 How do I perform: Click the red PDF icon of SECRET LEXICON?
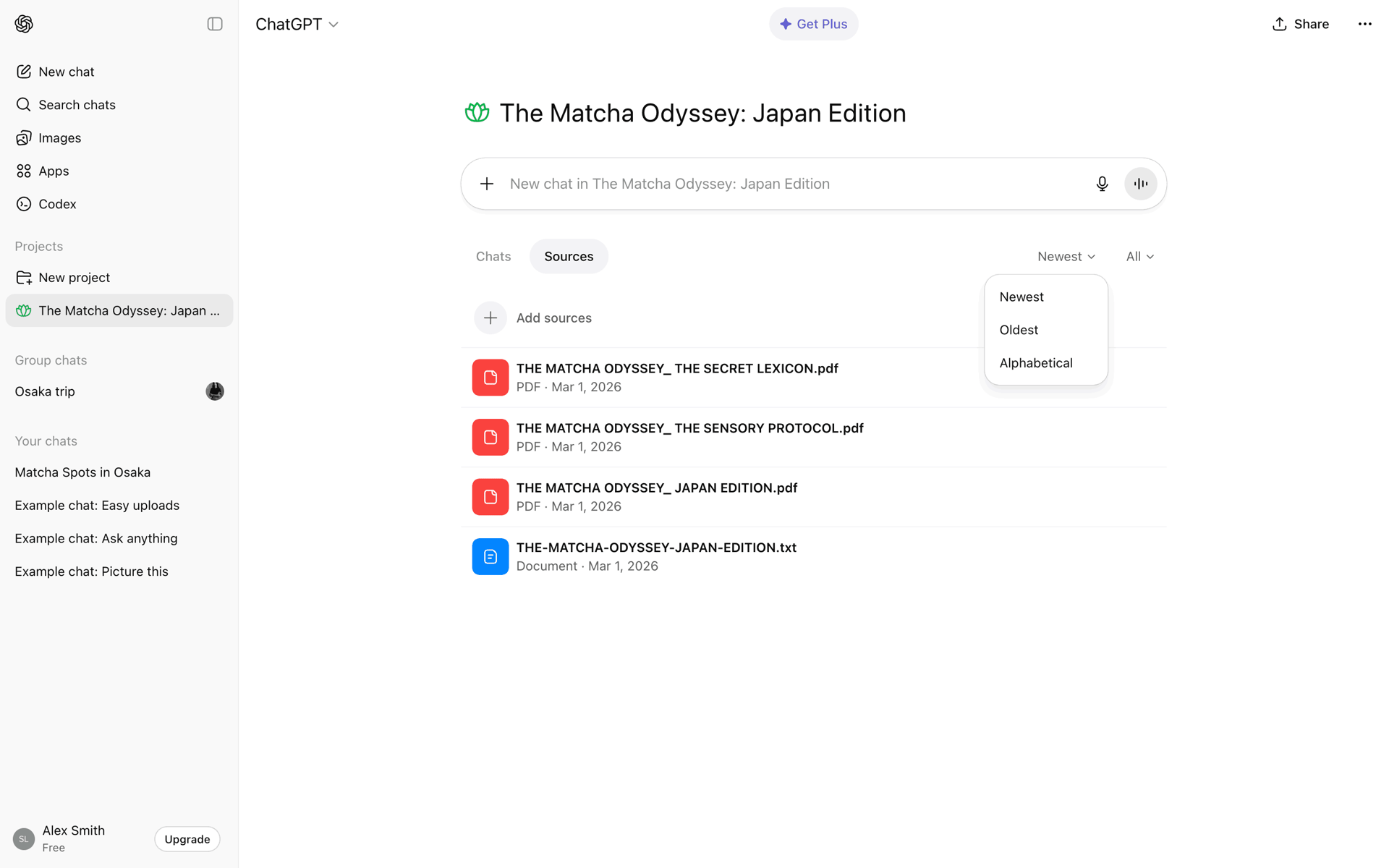[490, 378]
